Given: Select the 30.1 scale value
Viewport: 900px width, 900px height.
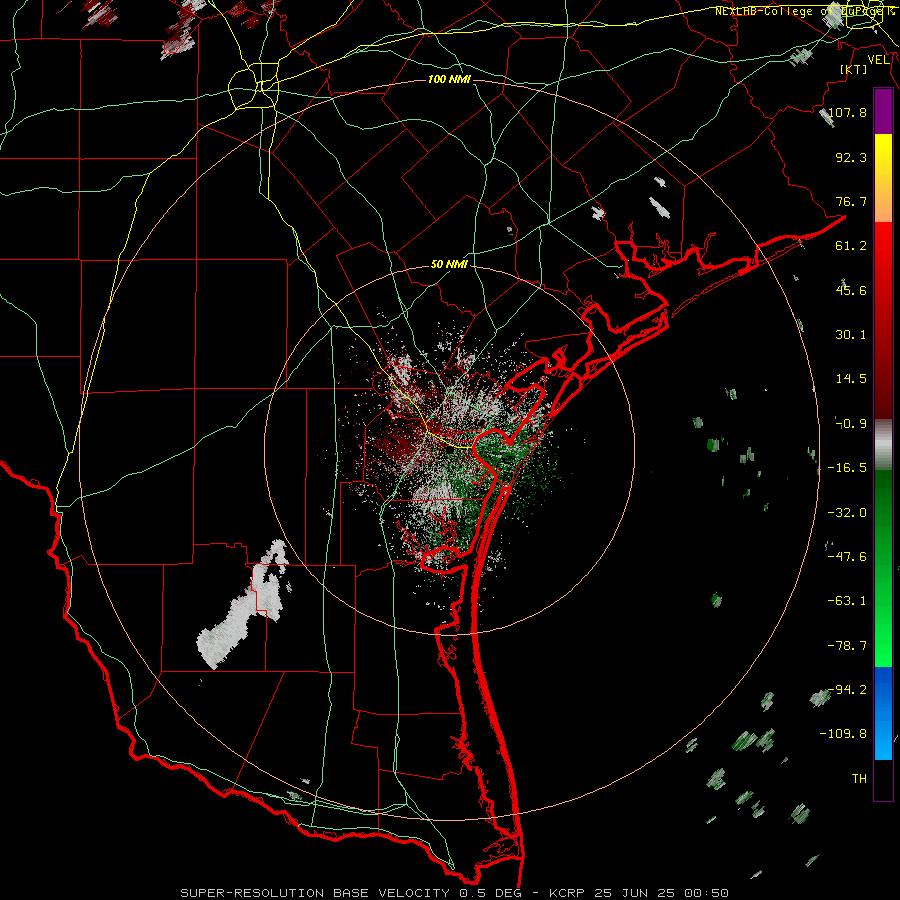Looking at the screenshot, I should (x=851, y=335).
